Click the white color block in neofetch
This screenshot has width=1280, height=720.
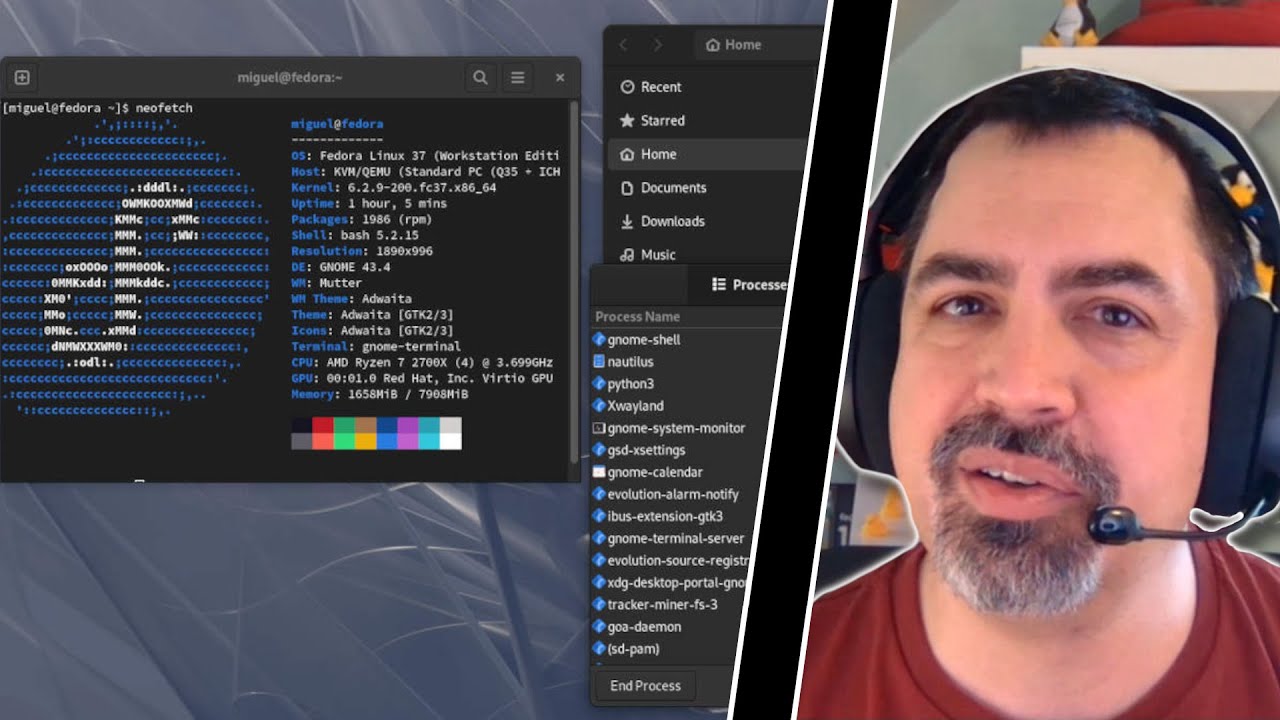[451, 441]
